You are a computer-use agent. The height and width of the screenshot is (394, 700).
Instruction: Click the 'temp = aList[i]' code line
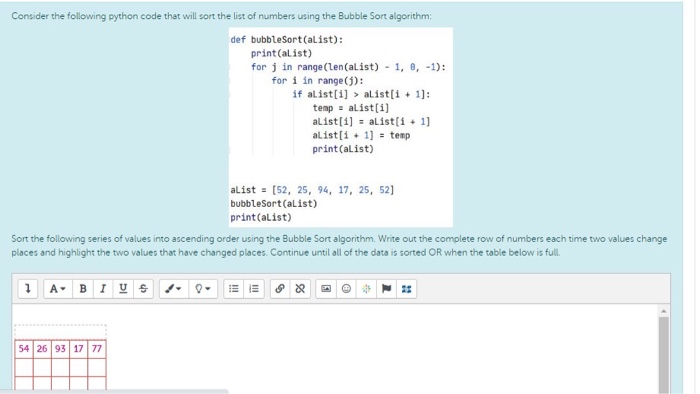pyautogui.click(x=350, y=108)
